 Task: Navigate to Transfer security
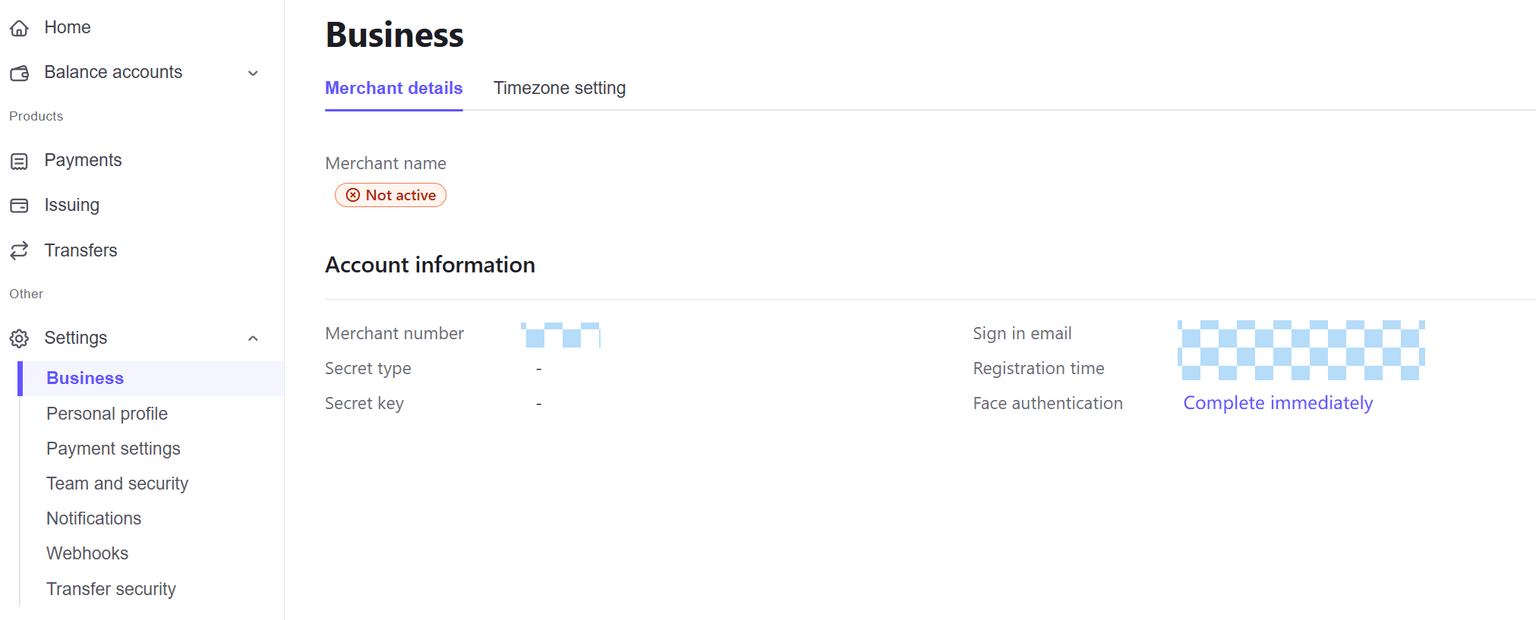[x=111, y=589]
